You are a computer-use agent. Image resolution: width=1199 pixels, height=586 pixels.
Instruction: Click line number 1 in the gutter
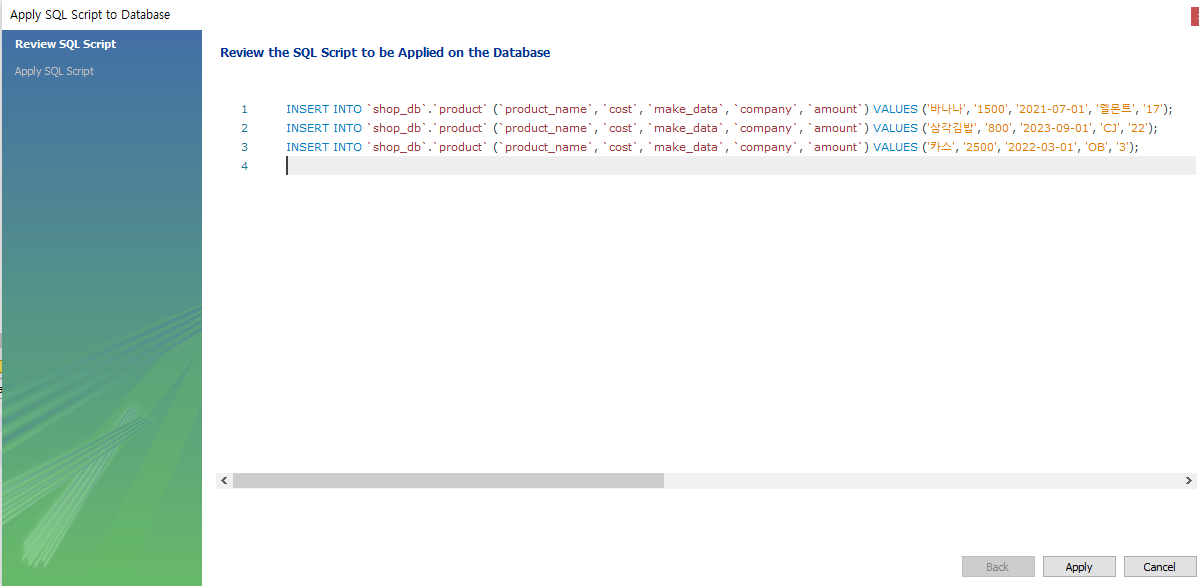pos(244,109)
